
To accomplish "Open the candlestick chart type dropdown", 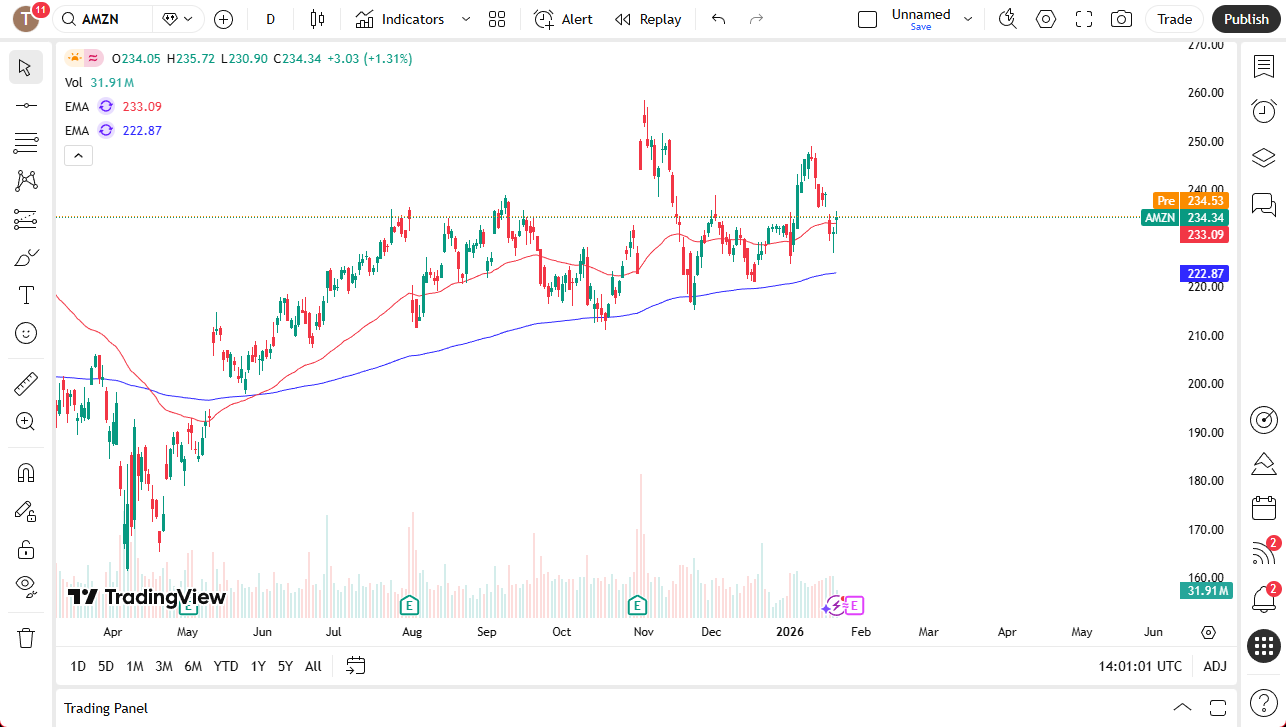I will [x=318, y=19].
